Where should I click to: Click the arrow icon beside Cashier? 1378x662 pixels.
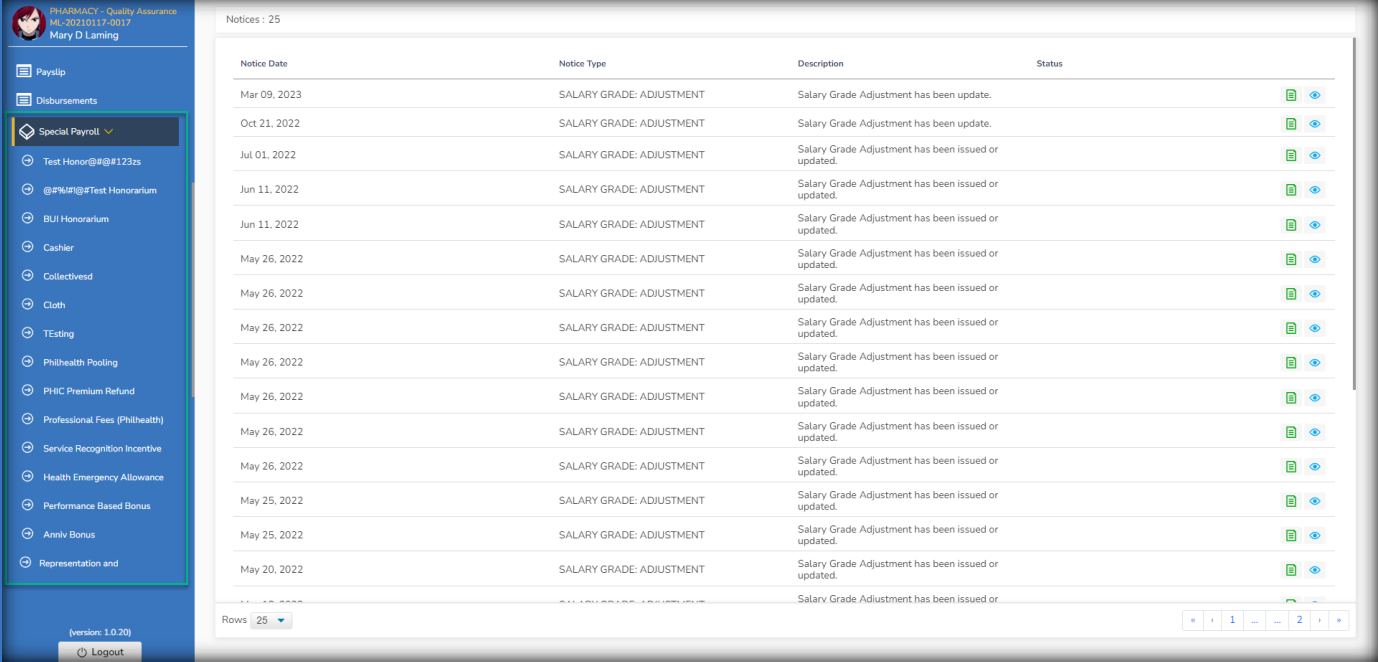[x=28, y=247]
